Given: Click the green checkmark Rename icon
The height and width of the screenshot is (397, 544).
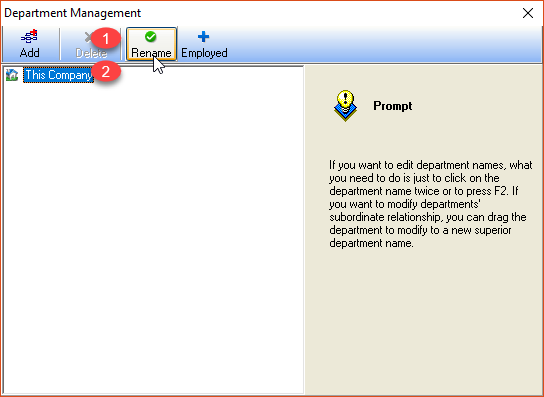Looking at the screenshot, I should click(151, 36).
